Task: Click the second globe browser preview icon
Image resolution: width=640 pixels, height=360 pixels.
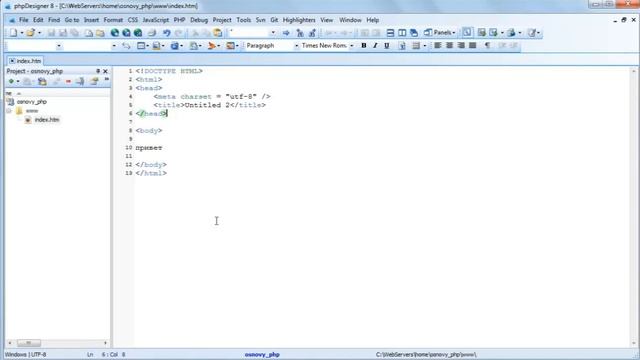Action: [127, 33]
